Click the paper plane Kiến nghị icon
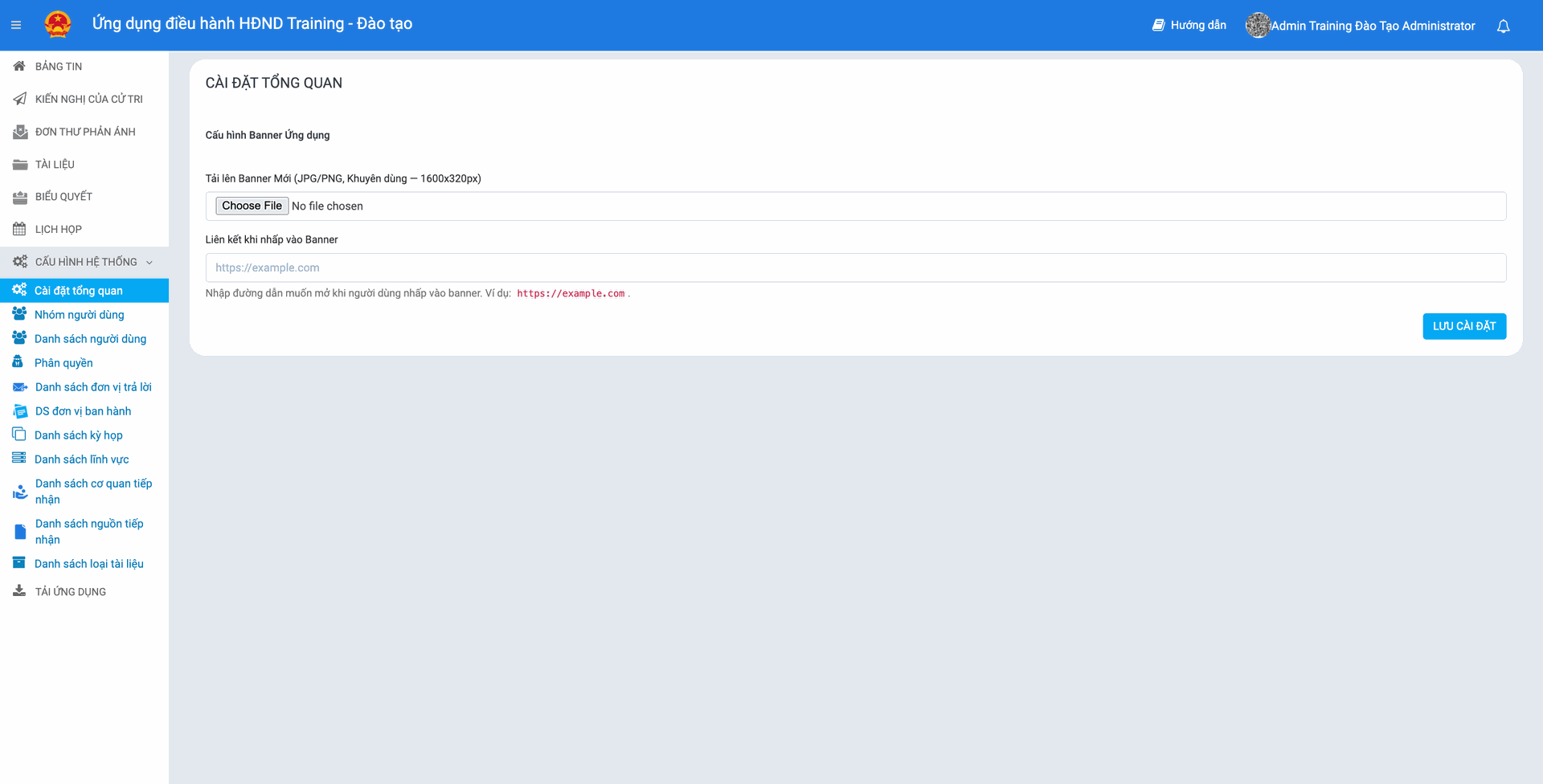This screenshot has height=784, width=1543. [19, 99]
